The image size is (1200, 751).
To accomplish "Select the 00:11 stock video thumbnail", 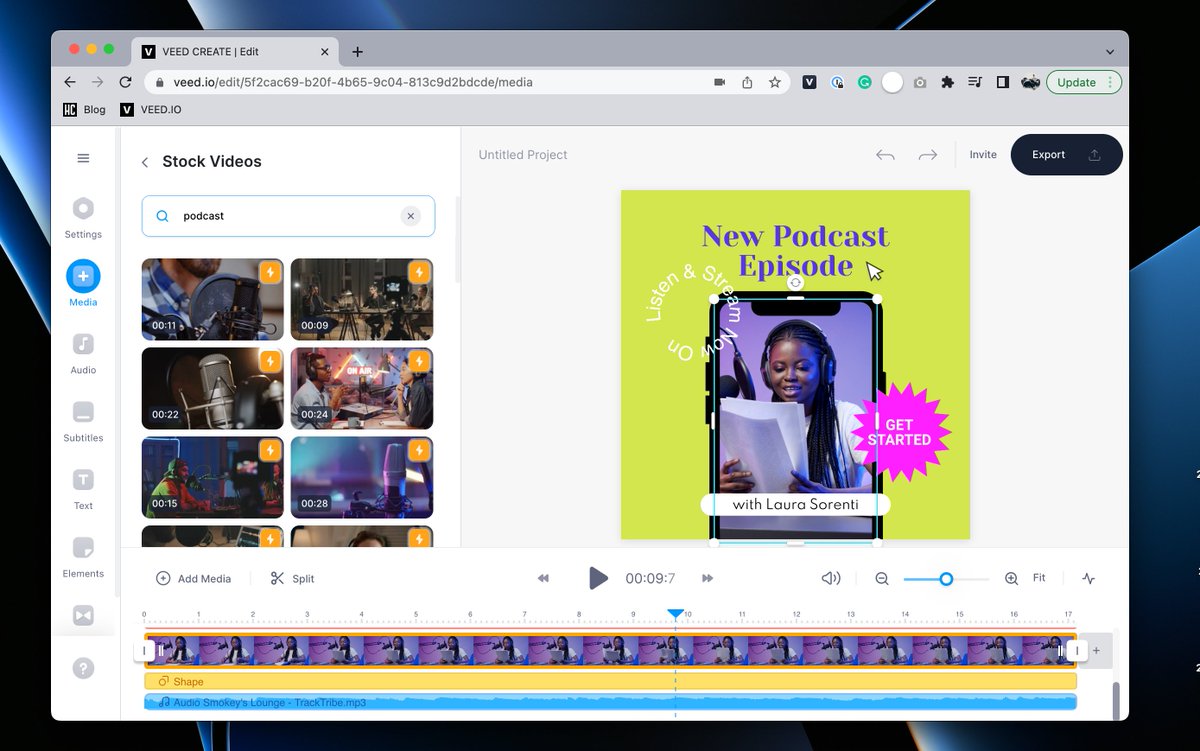I will click(212, 299).
